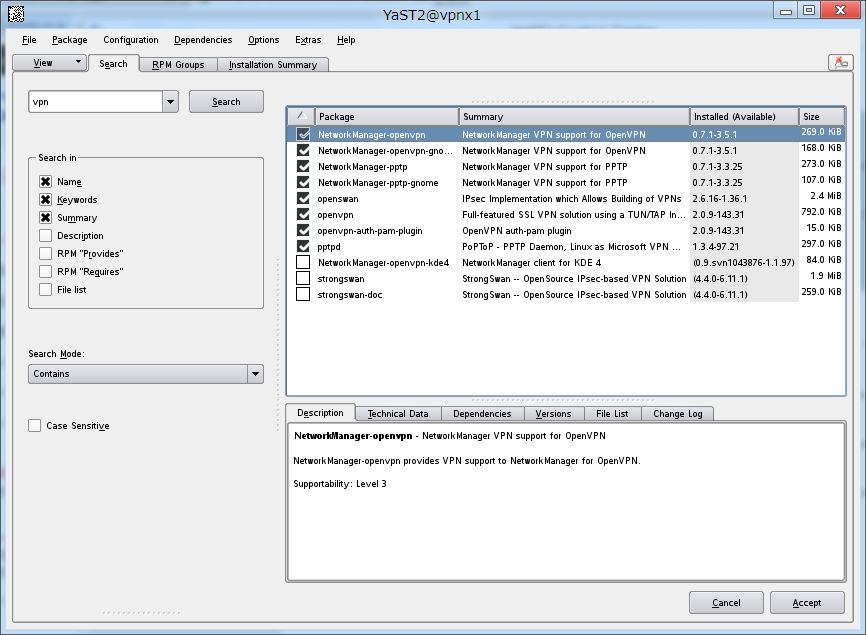Screen dimensions: 866x635
Task: Open the Options menu
Action: (263, 40)
